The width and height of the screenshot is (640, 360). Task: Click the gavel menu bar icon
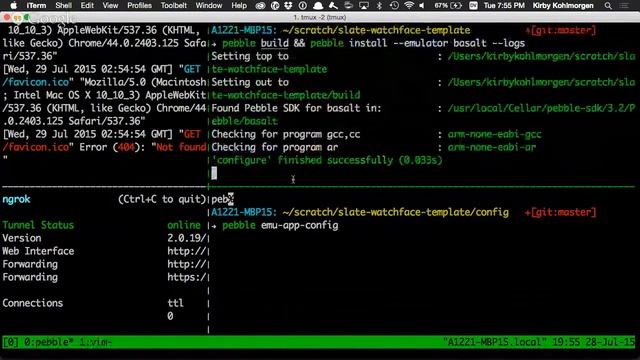tap(333, 5)
